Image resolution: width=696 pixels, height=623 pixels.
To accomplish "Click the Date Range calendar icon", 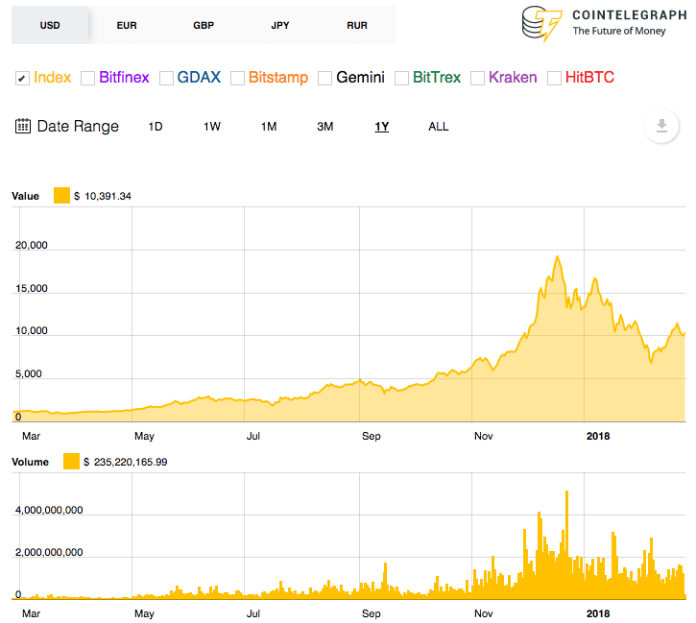I will tap(23, 126).
